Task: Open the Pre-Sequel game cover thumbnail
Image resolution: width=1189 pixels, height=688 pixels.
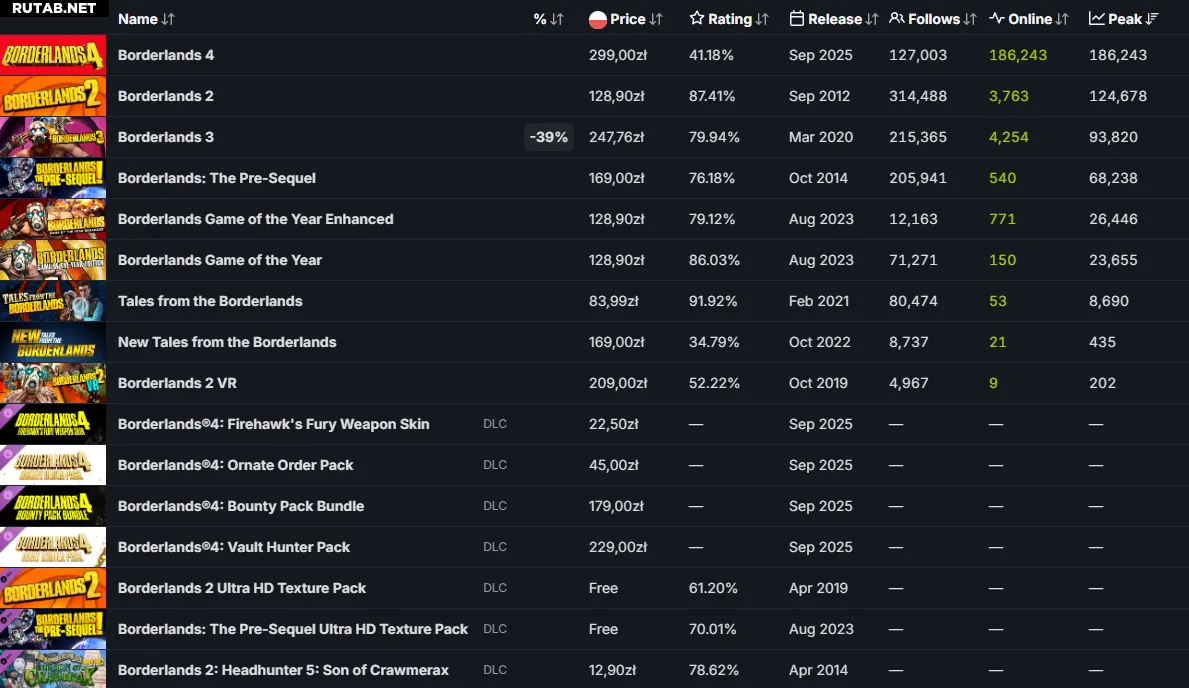Action: 53,177
